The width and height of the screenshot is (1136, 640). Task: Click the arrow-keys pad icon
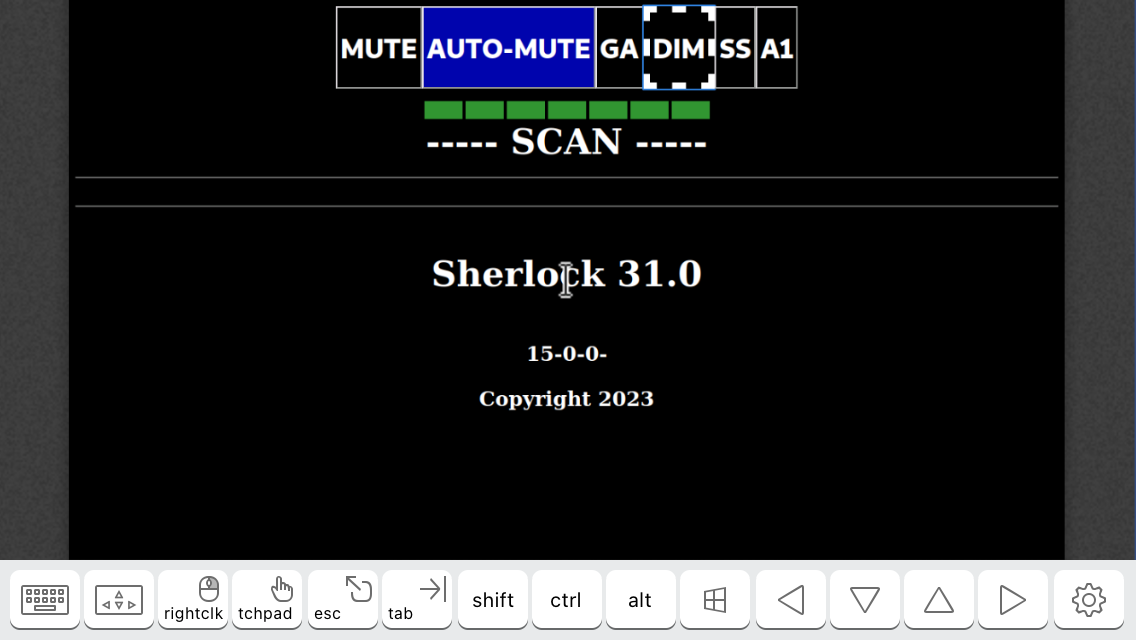pos(119,600)
